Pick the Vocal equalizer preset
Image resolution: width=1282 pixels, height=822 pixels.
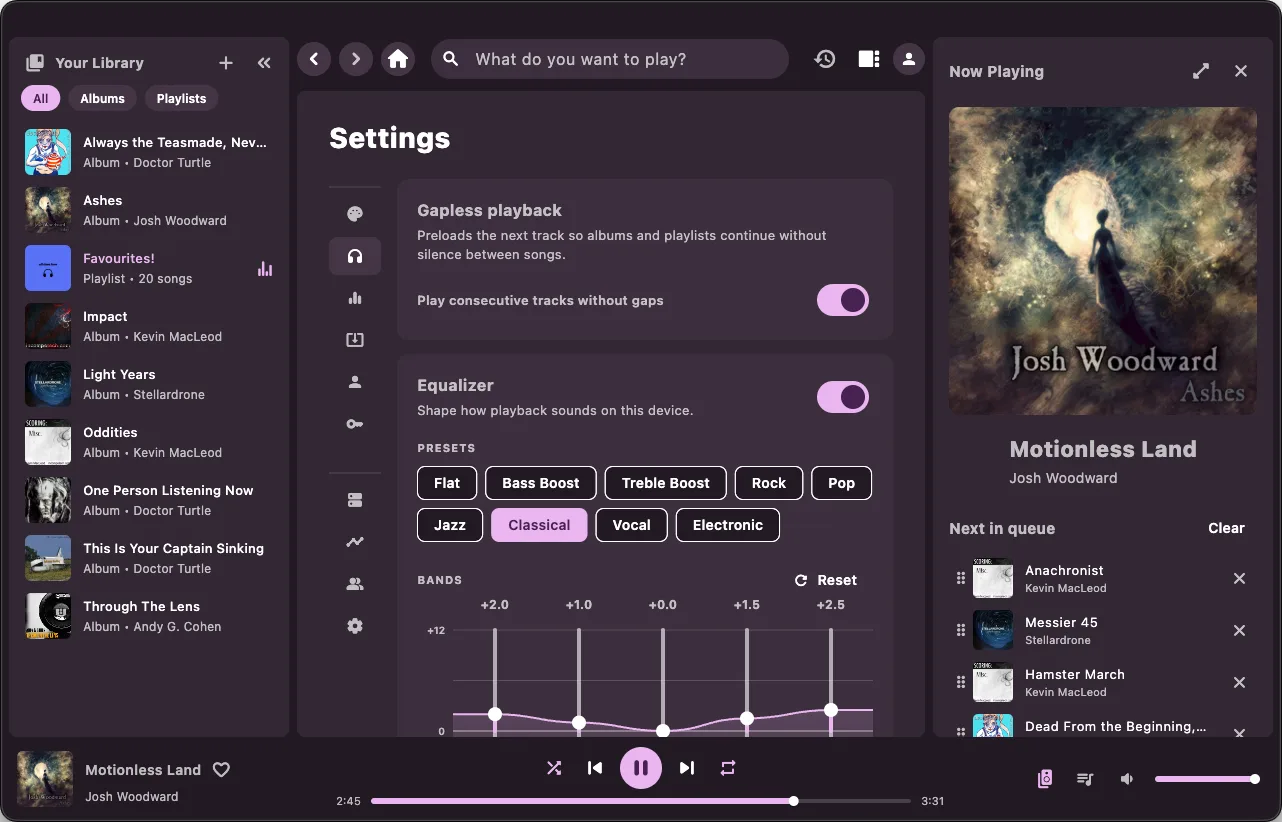[632, 525]
